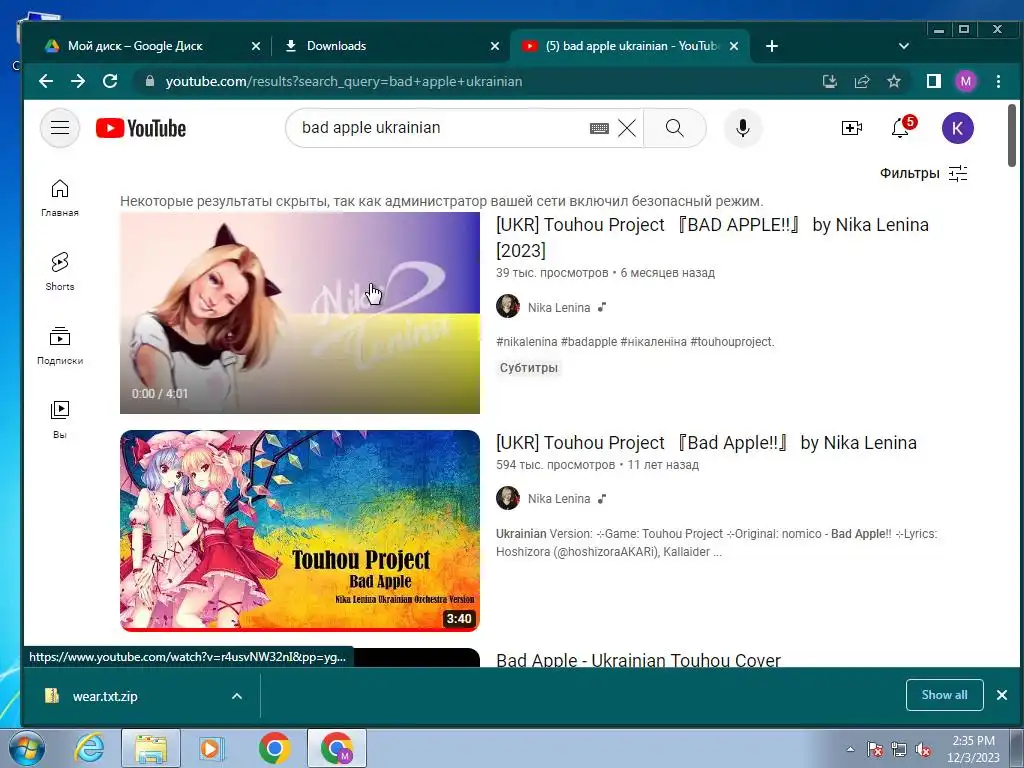
Task: Toggle the Chrome side panel icon
Action: tap(934, 81)
